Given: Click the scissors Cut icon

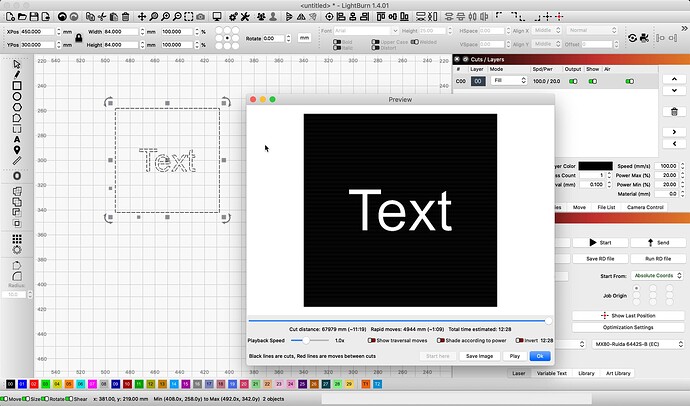Looking at the screenshot, I should 102,17.
